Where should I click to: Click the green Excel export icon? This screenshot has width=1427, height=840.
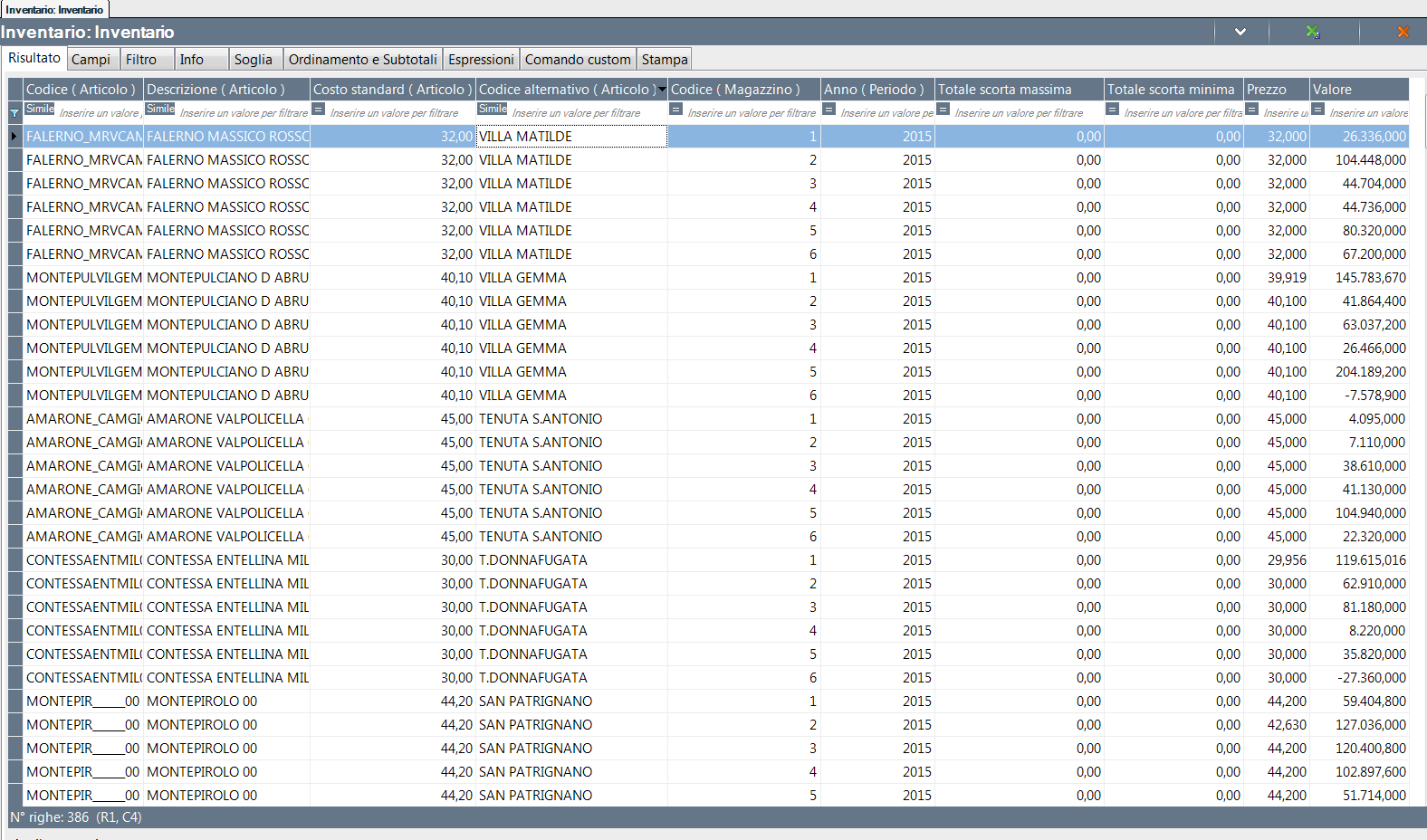tap(1312, 32)
